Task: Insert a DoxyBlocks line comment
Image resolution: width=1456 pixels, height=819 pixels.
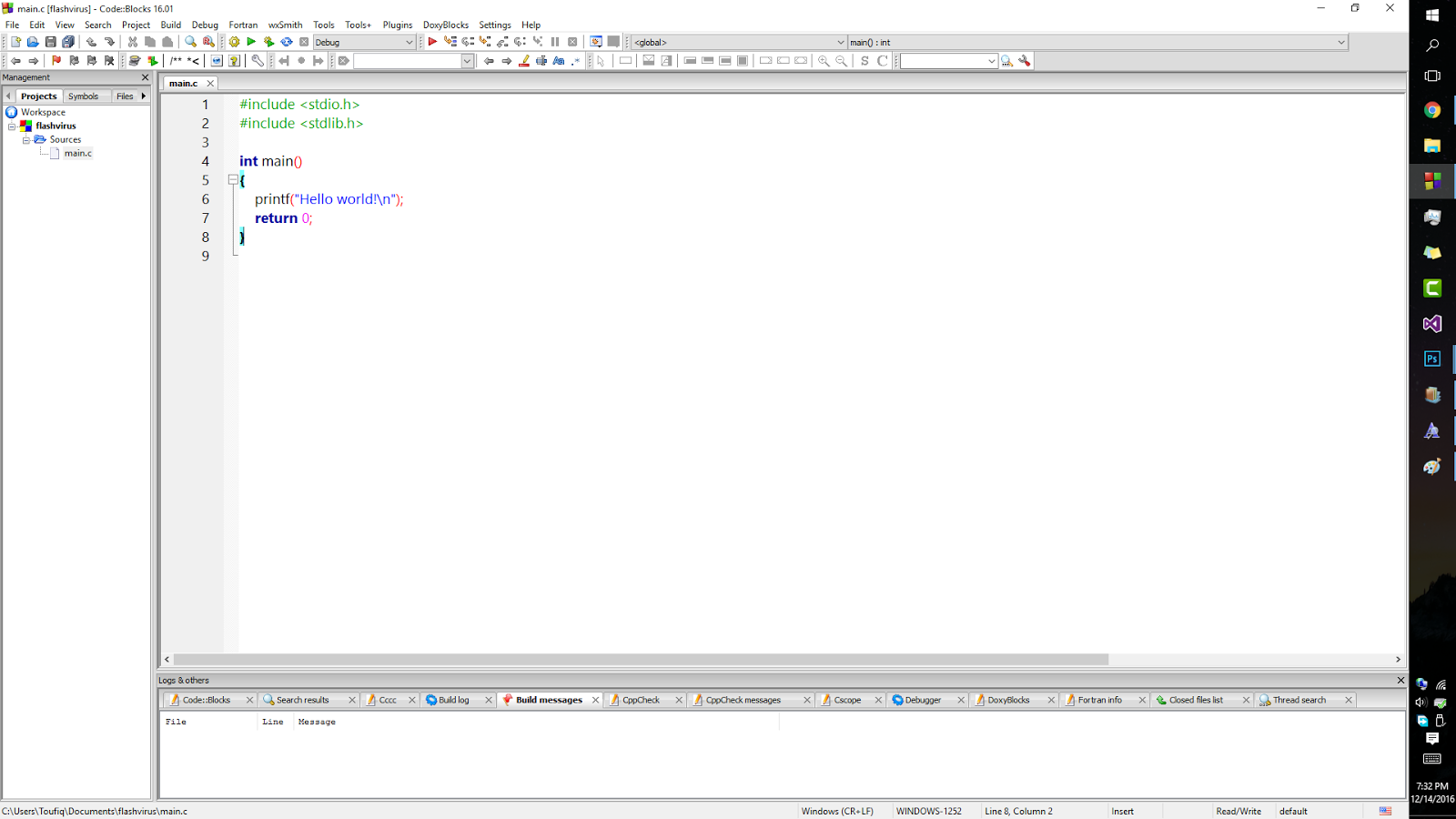Action: point(193,61)
